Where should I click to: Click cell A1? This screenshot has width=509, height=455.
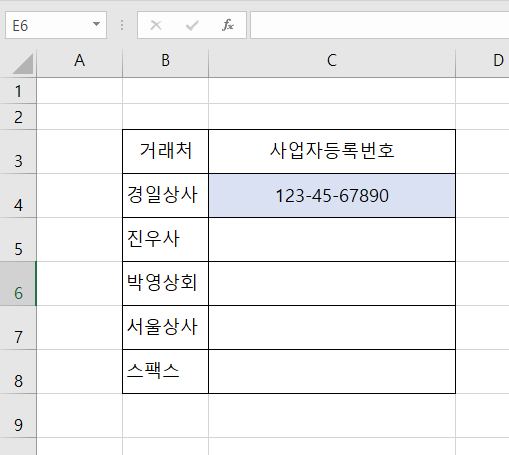point(80,91)
